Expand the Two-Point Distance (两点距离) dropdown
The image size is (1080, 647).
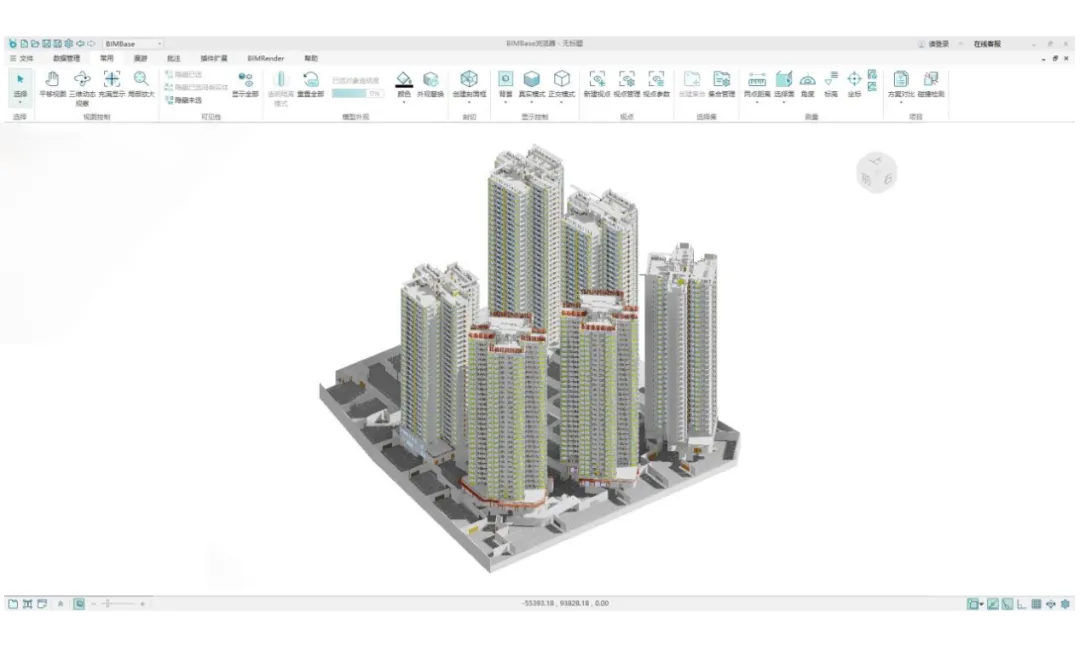756,102
